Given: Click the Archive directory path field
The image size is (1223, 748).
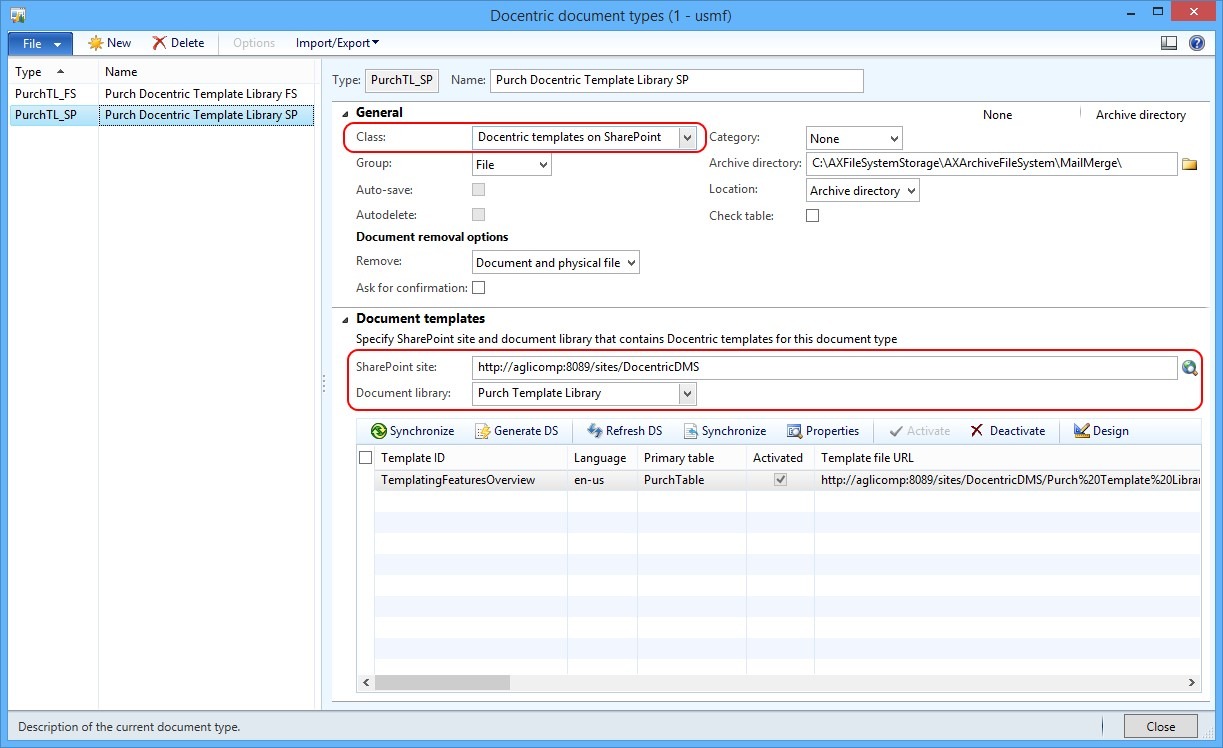Looking at the screenshot, I should tap(992, 164).
